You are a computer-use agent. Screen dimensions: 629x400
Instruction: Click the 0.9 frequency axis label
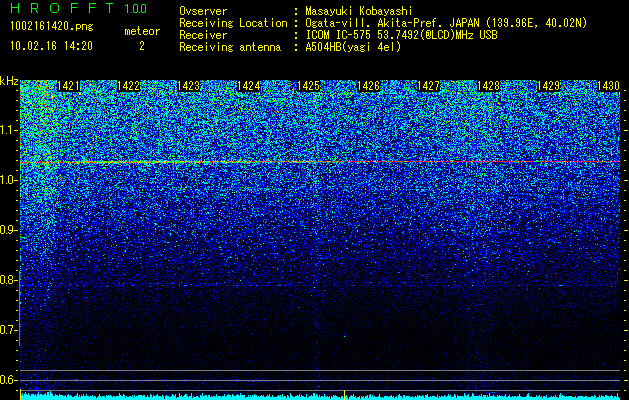[9, 230]
